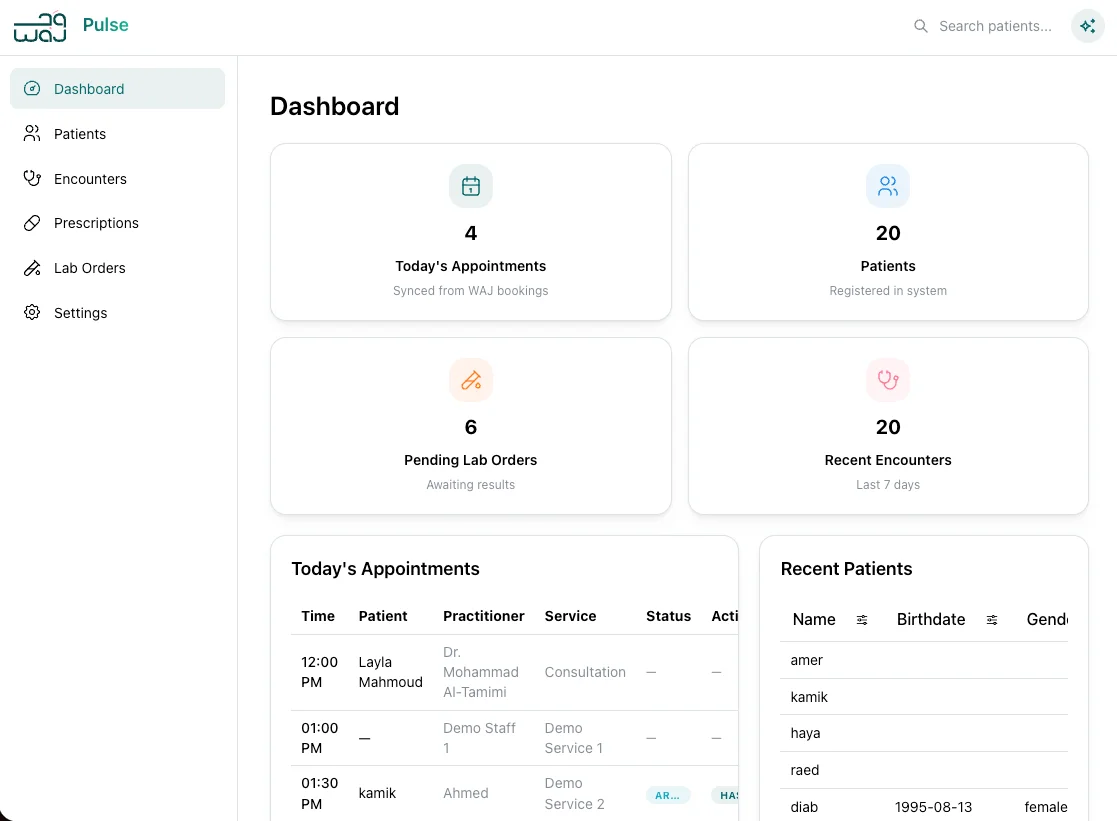Image resolution: width=1117 pixels, height=821 pixels.
Task: Click the Settings gear icon
Action: click(x=32, y=312)
